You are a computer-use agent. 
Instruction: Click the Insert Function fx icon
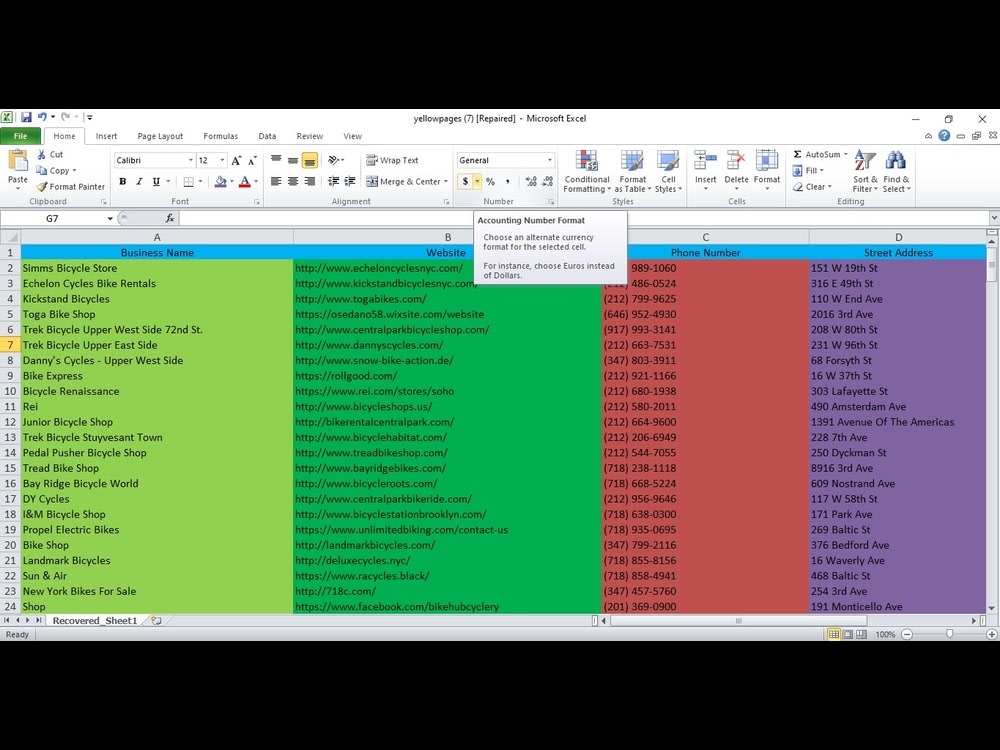[170, 218]
